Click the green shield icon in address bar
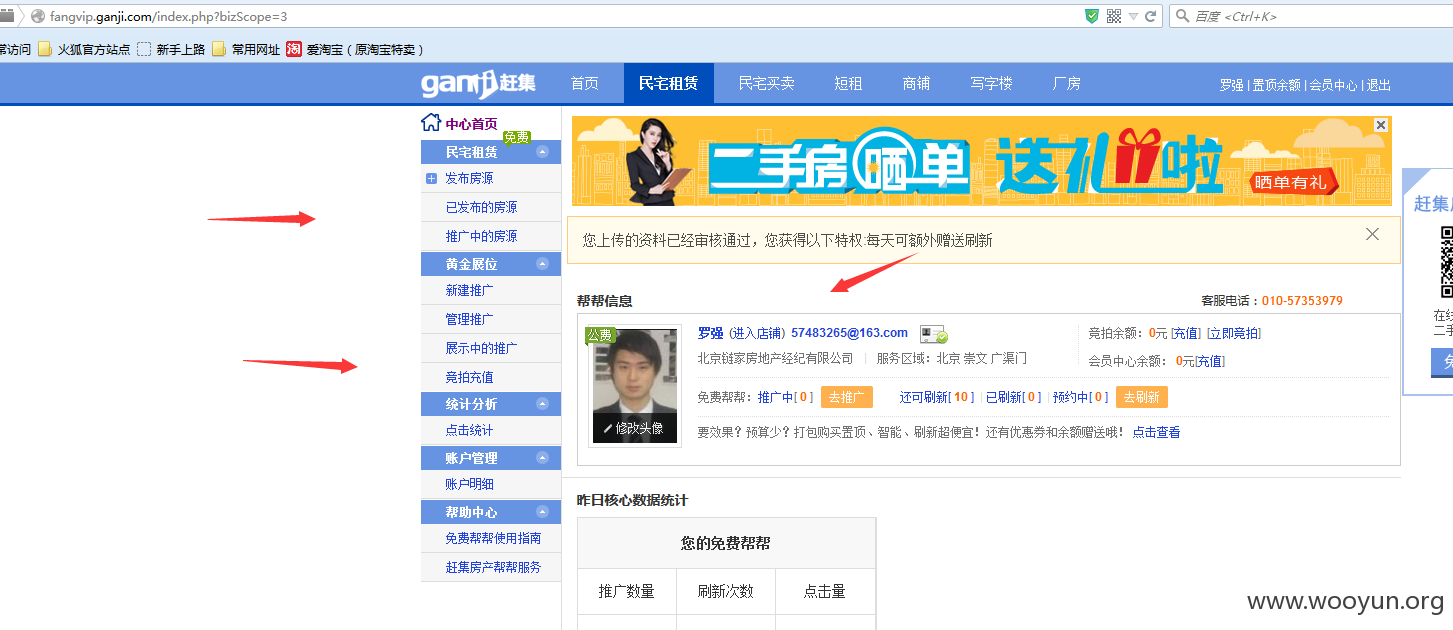 [x=1092, y=16]
